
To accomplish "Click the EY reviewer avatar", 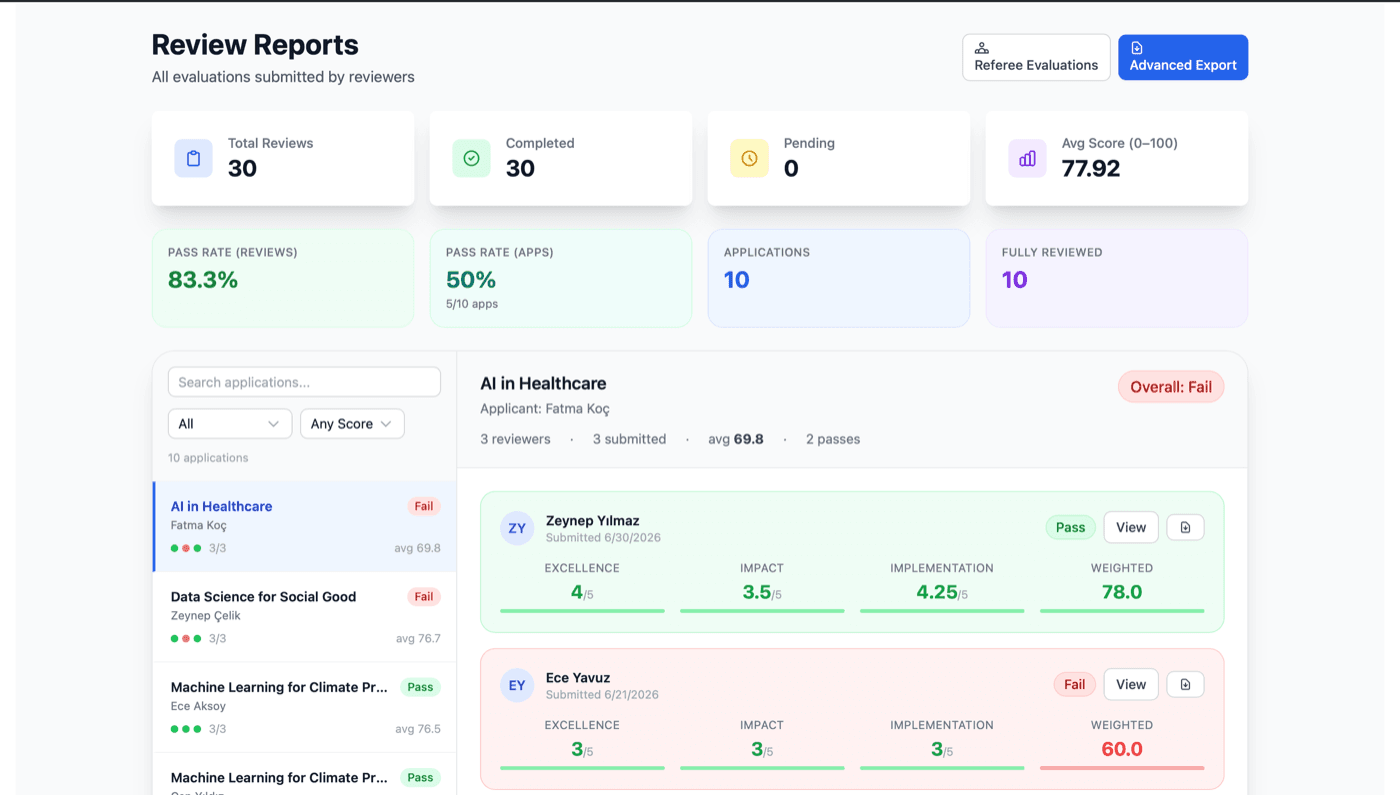I will click(x=517, y=685).
